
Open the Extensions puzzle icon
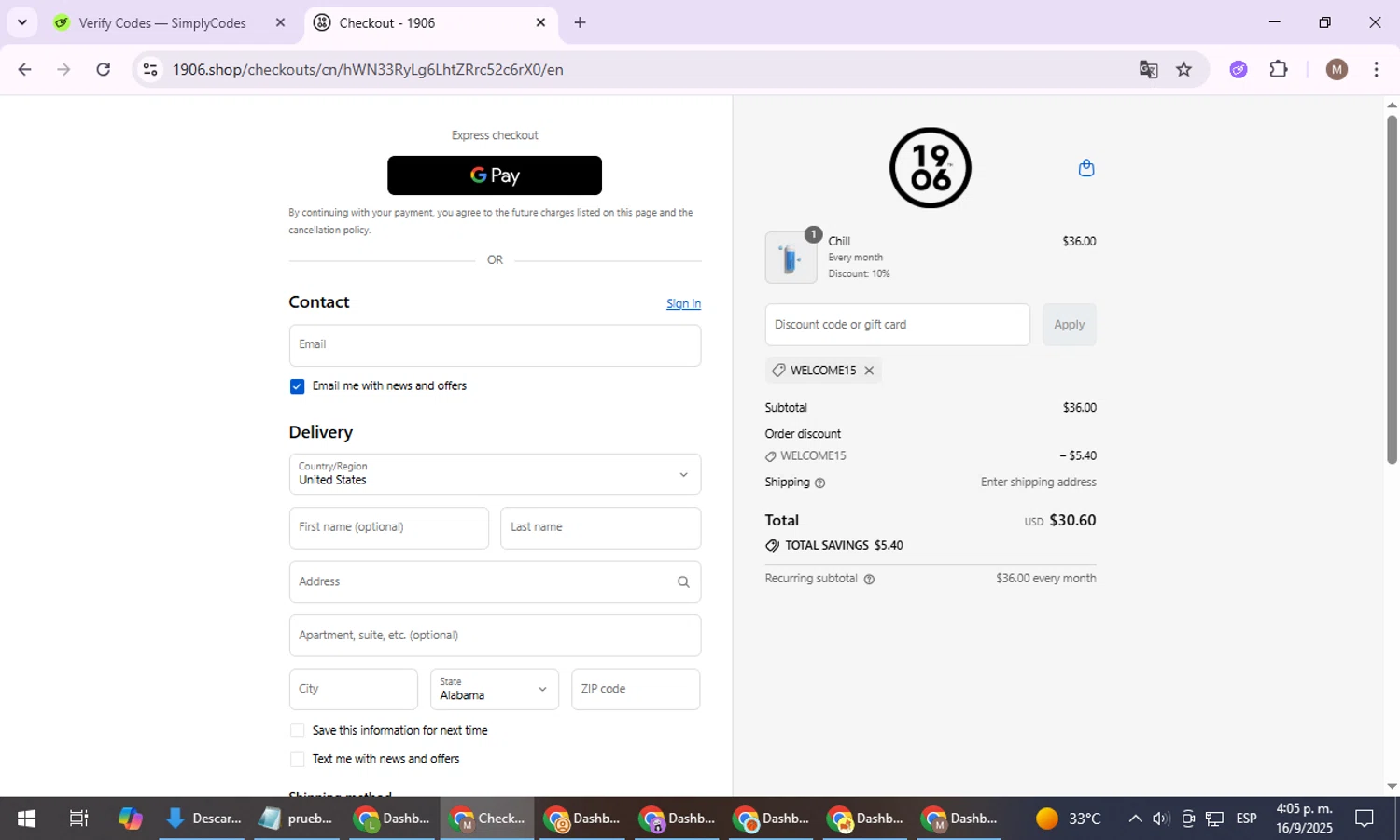point(1279,69)
